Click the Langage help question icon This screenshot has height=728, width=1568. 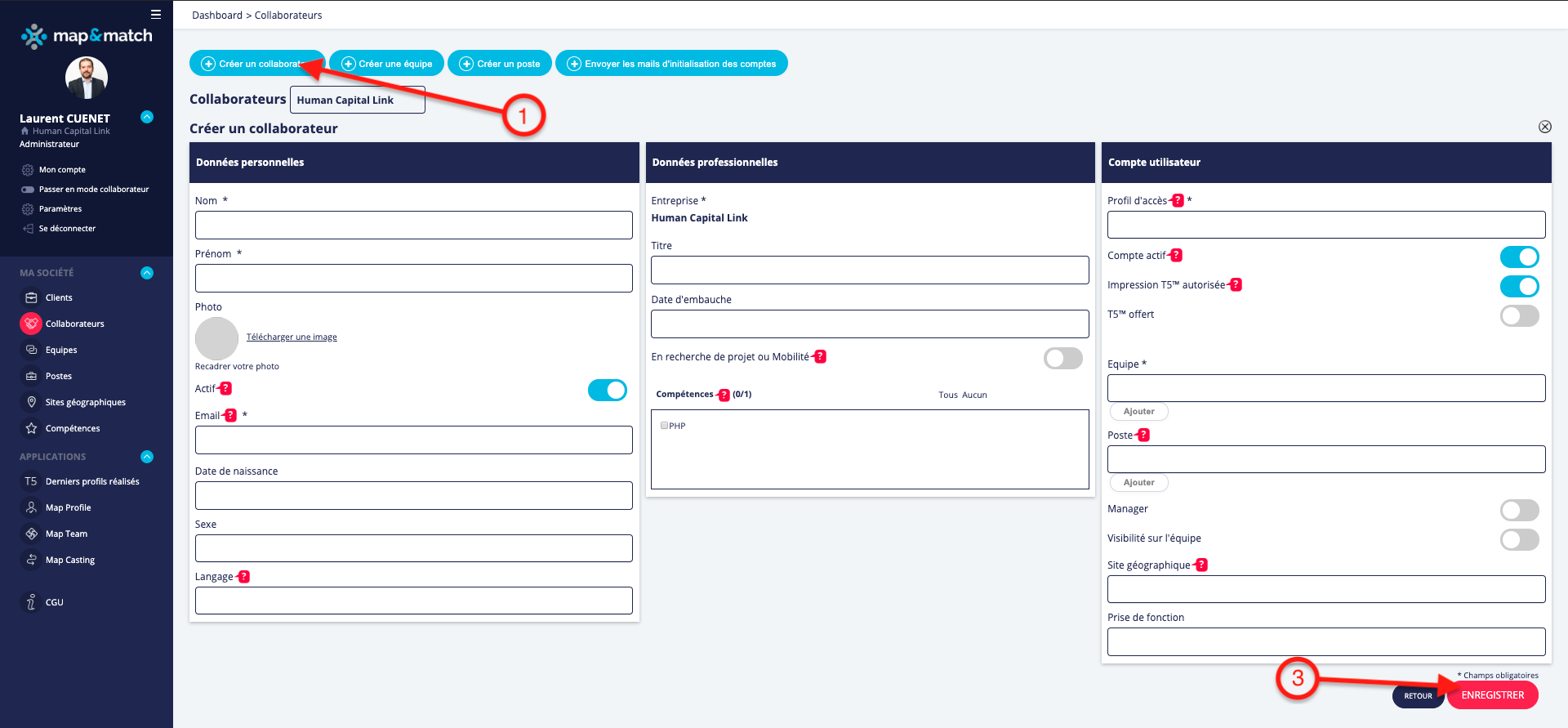pos(244,577)
